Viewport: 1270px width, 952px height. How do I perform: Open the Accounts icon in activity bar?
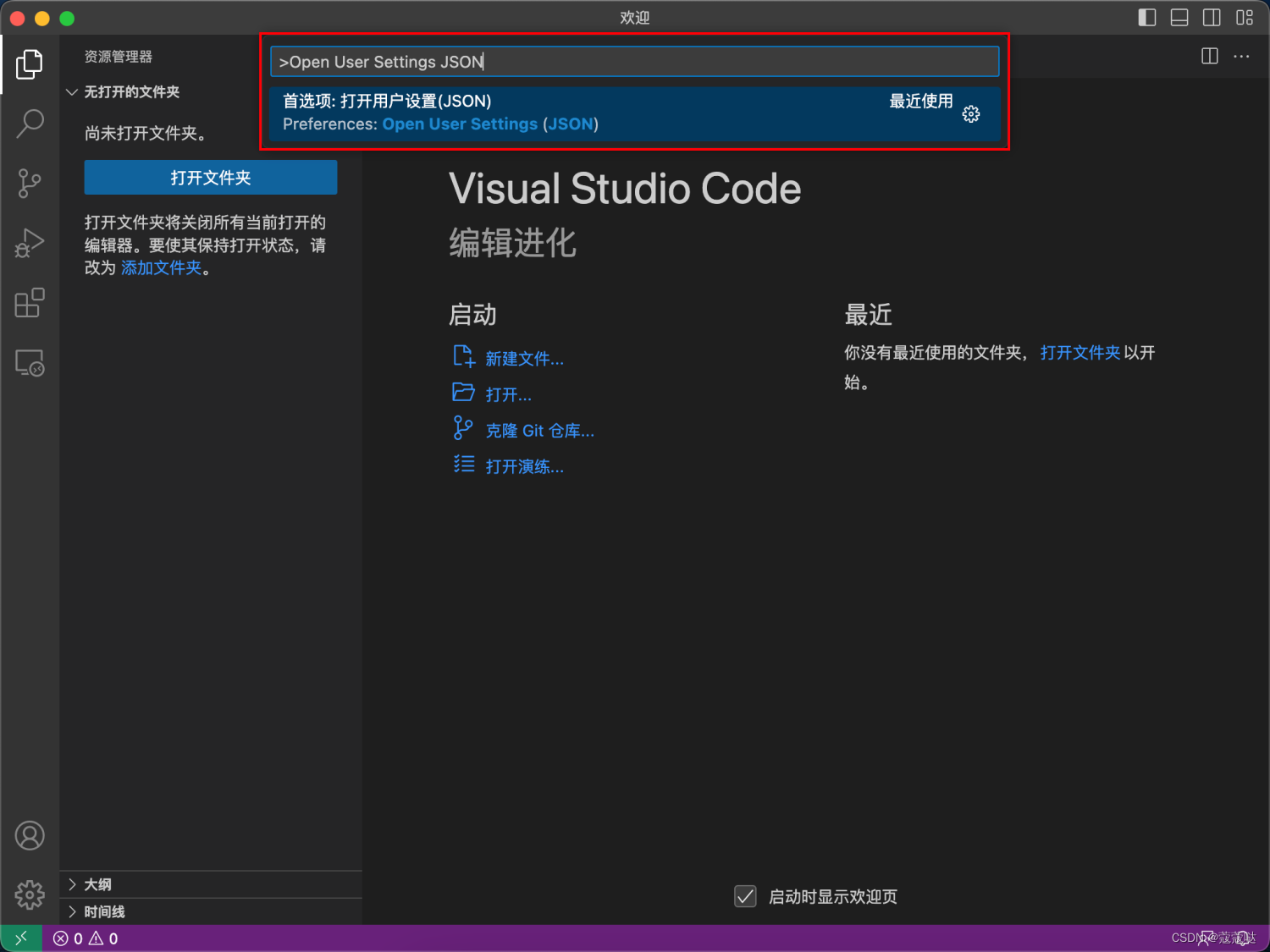30,836
